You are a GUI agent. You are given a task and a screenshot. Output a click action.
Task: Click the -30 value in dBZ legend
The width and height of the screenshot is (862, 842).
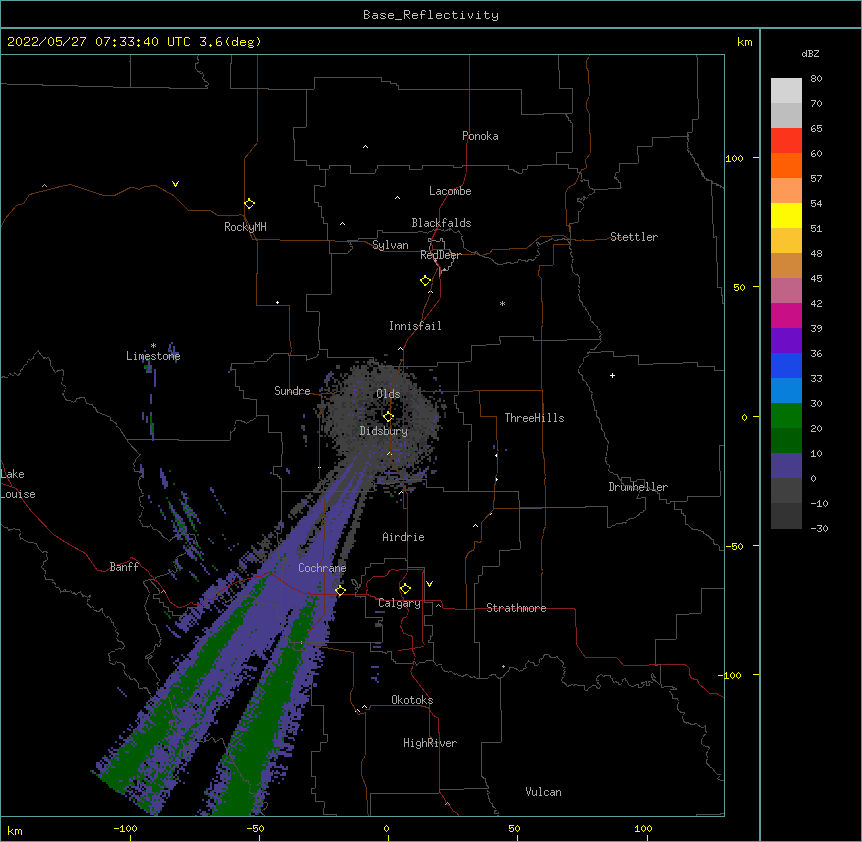(819, 528)
